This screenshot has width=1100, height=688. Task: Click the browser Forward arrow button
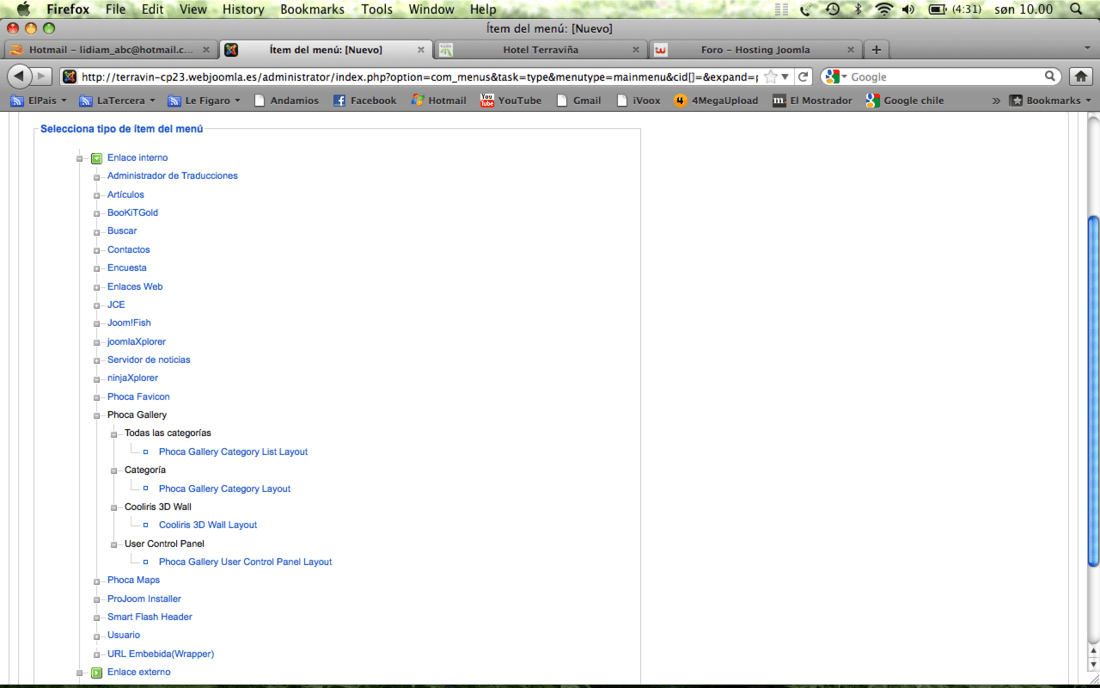41,76
